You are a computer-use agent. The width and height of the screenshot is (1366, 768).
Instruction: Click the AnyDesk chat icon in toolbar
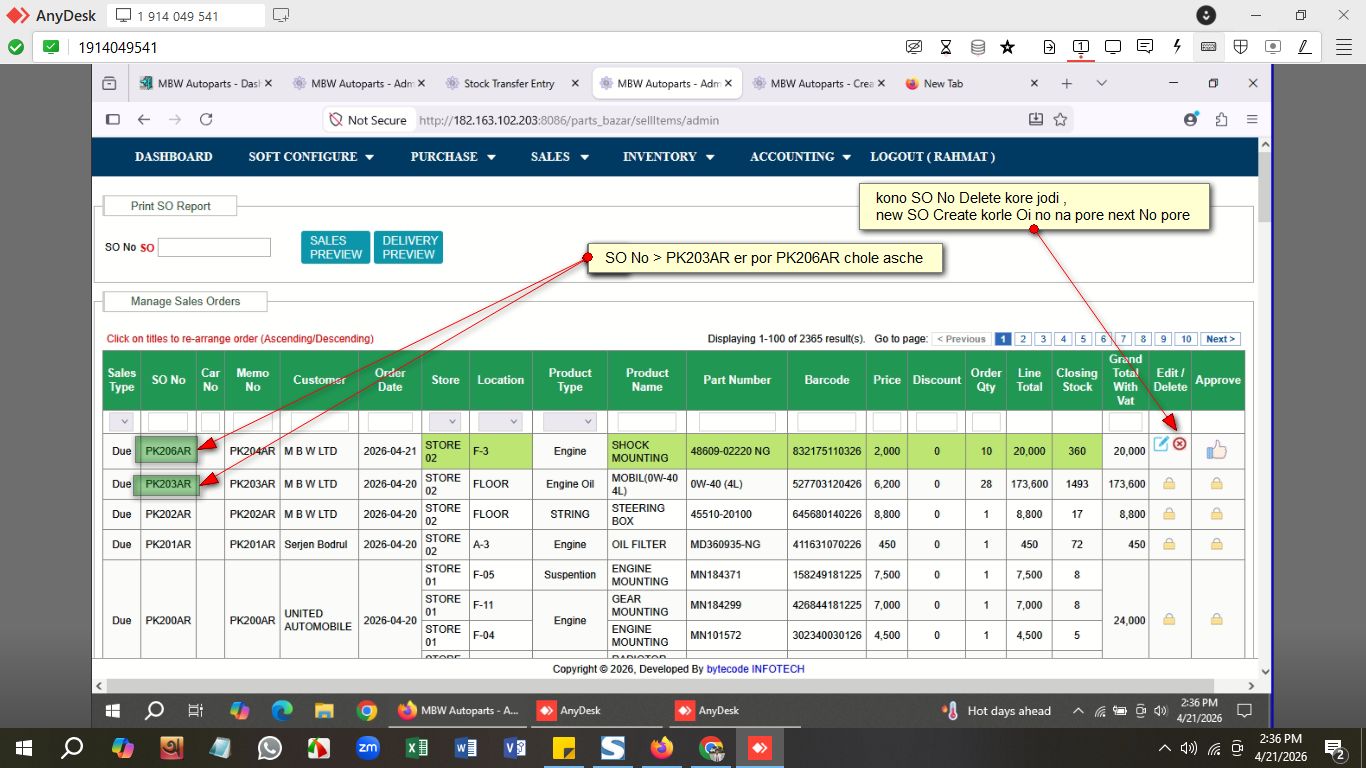click(1145, 47)
